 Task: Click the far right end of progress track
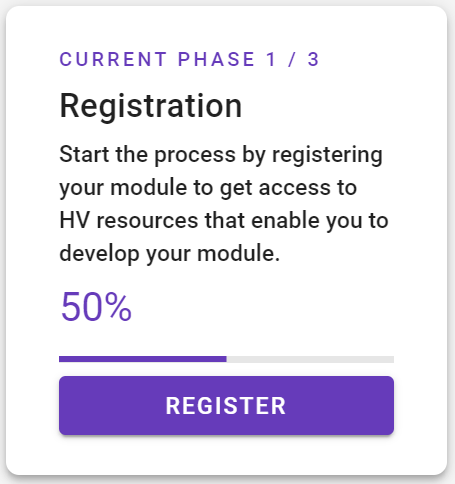click(392, 359)
